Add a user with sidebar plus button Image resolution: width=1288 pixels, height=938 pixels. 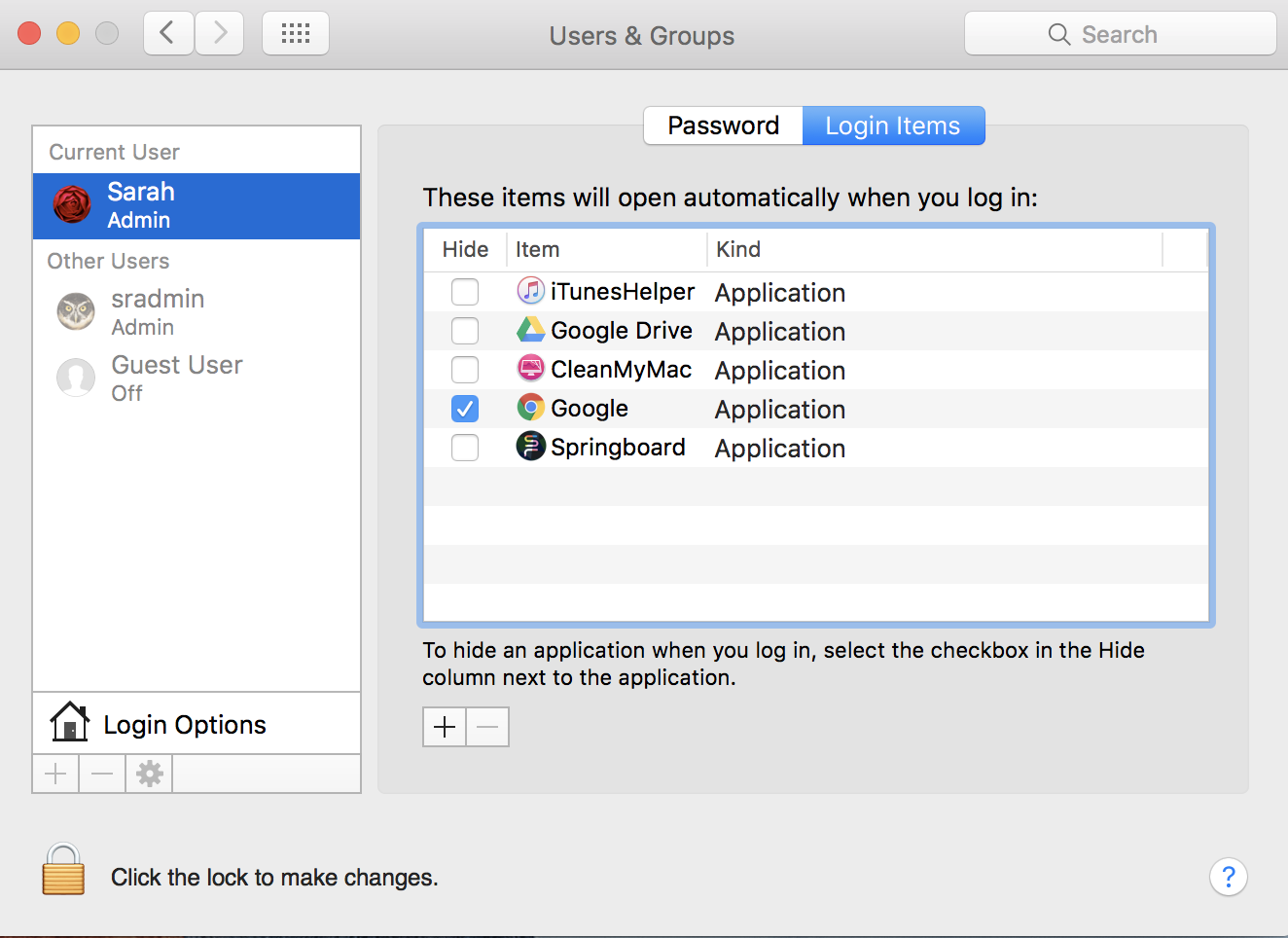pyautogui.click(x=55, y=774)
